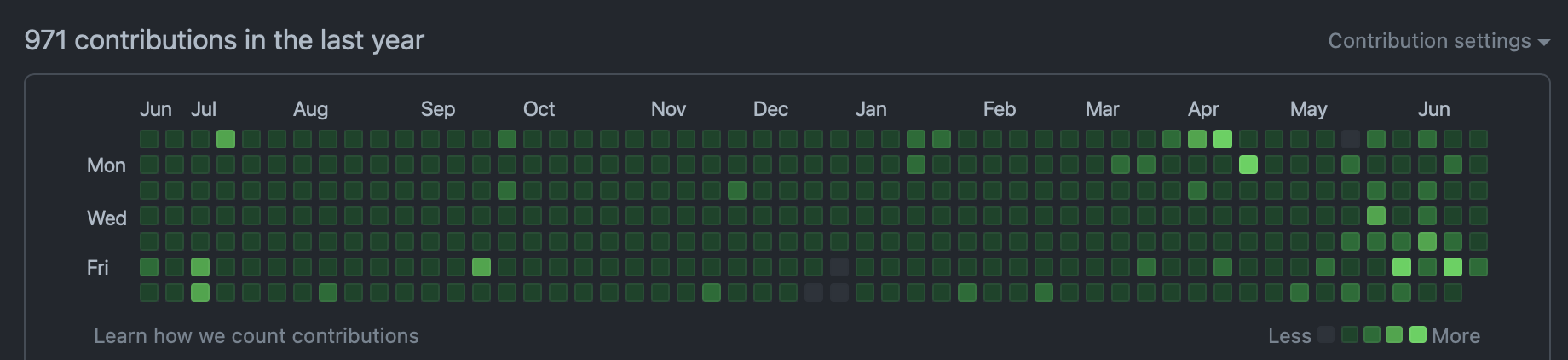Click the 'May' month label
This screenshot has width=1568, height=360.
pyautogui.click(x=1308, y=109)
